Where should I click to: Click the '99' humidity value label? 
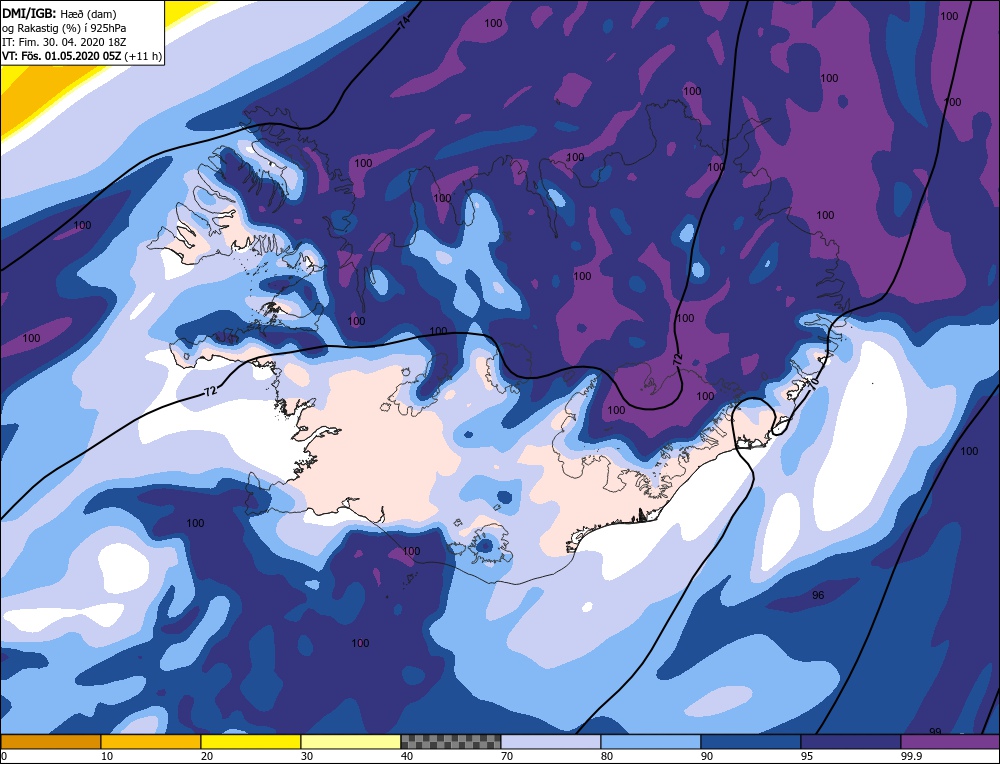(x=936, y=731)
